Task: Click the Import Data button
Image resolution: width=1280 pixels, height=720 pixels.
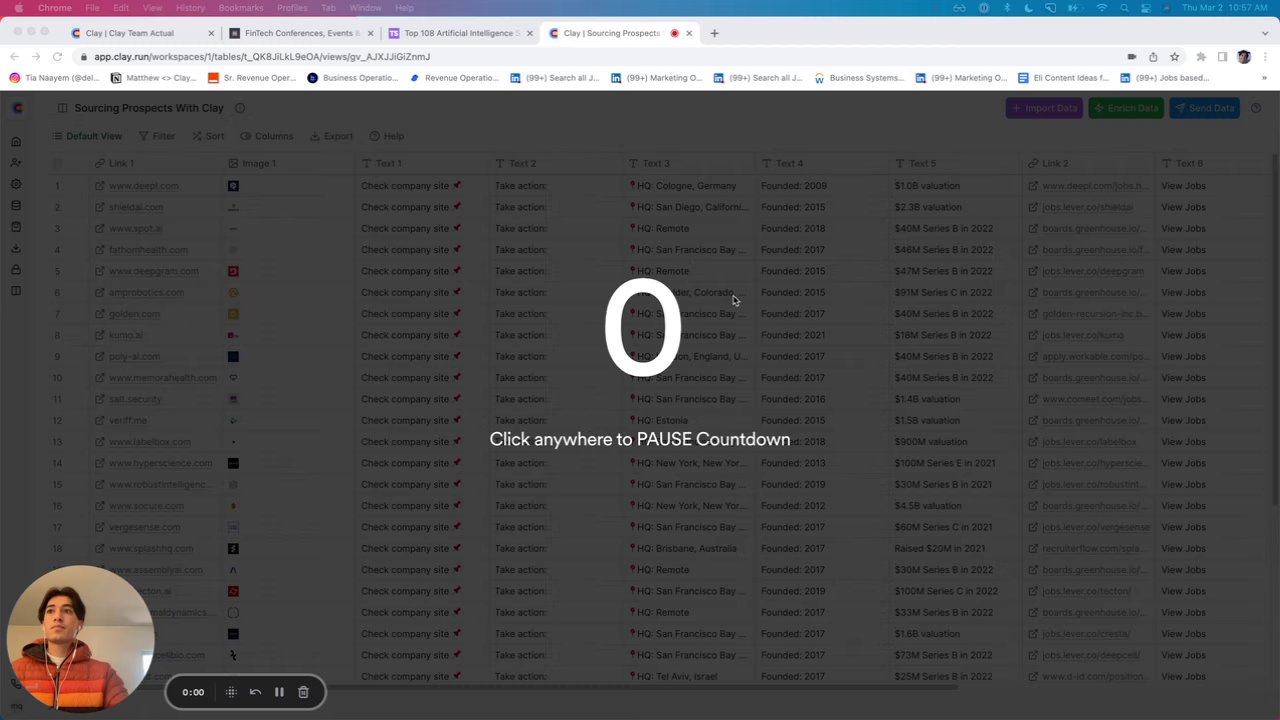Action: (1044, 108)
